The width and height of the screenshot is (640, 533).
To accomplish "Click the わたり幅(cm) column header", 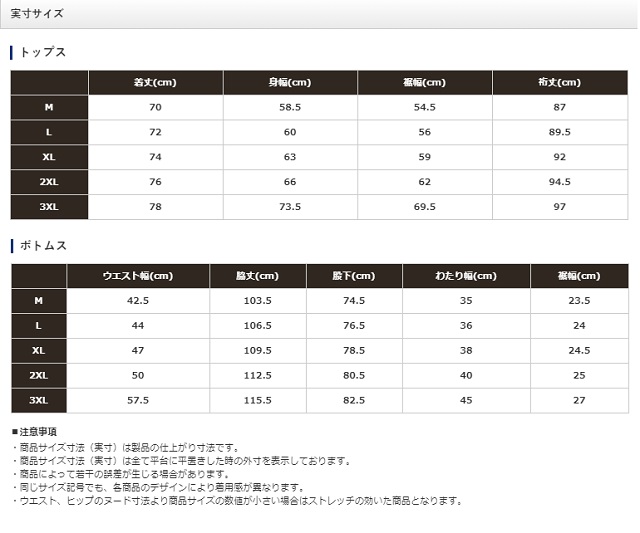I will click(466, 276).
